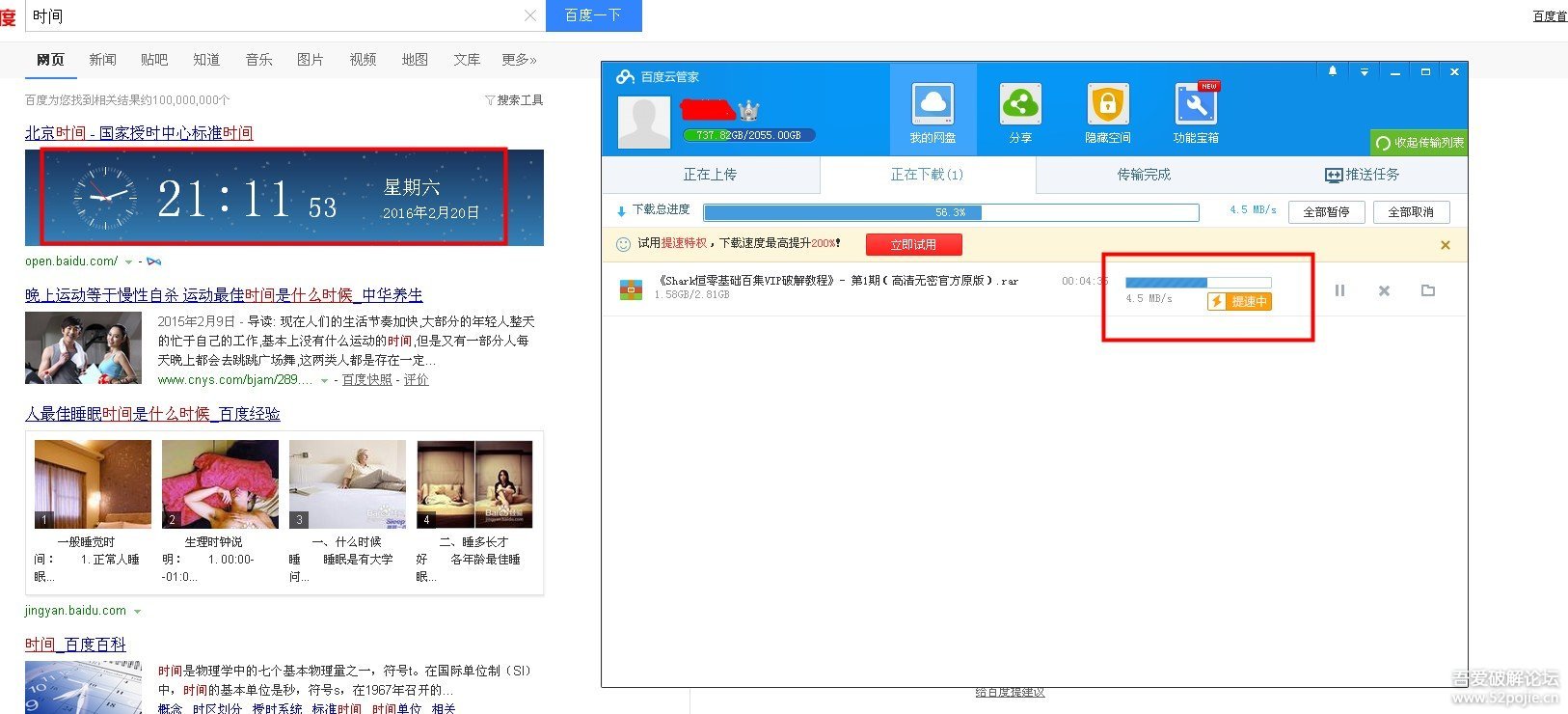Click the couple exercising thumbnail image
The image size is (1568, 714).
[83, 348]
